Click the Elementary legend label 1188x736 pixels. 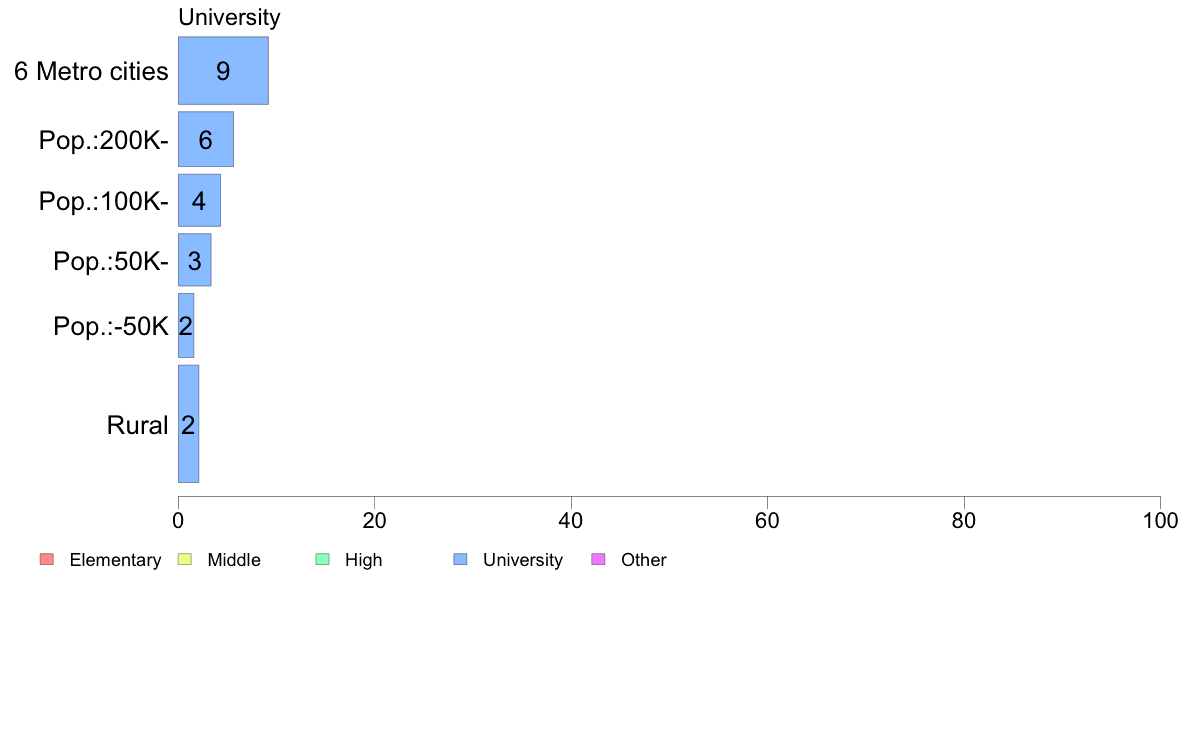click(x=115, y=560)
